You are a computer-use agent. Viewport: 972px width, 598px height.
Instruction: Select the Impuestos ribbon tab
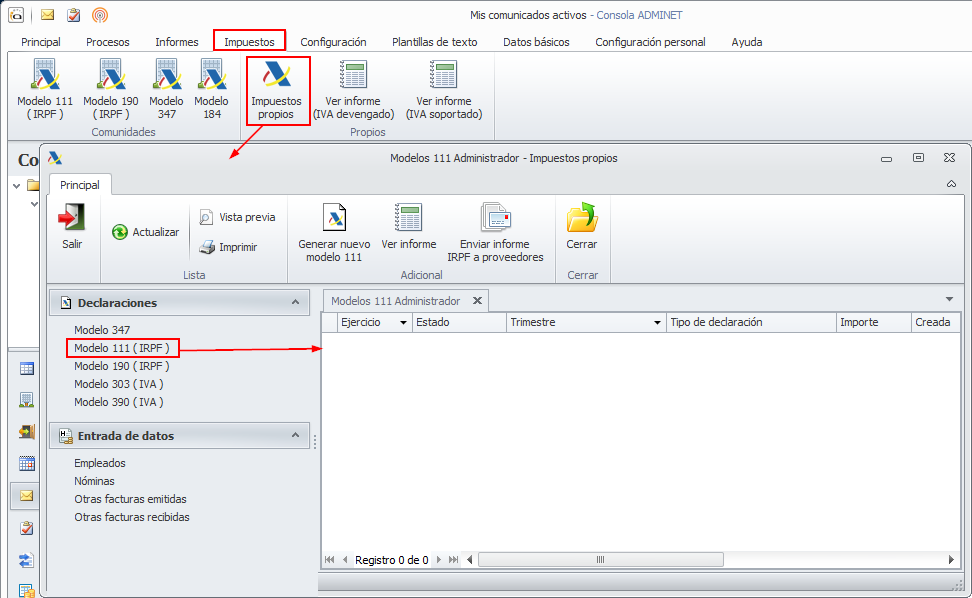(x=249, y=42)
